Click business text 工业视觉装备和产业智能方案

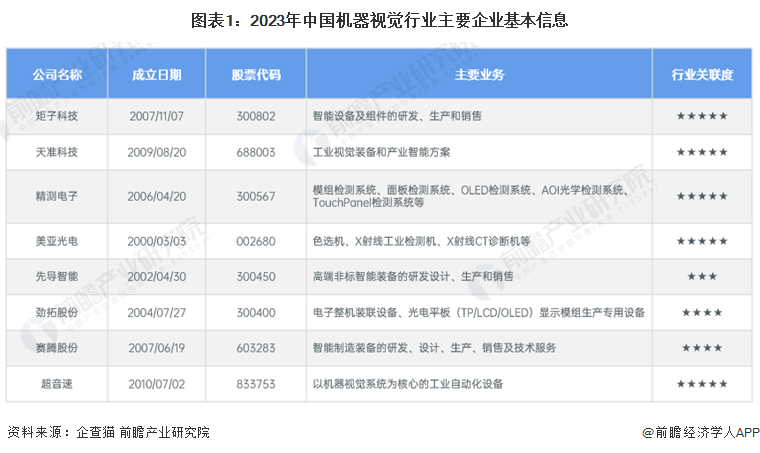point(381,152)
